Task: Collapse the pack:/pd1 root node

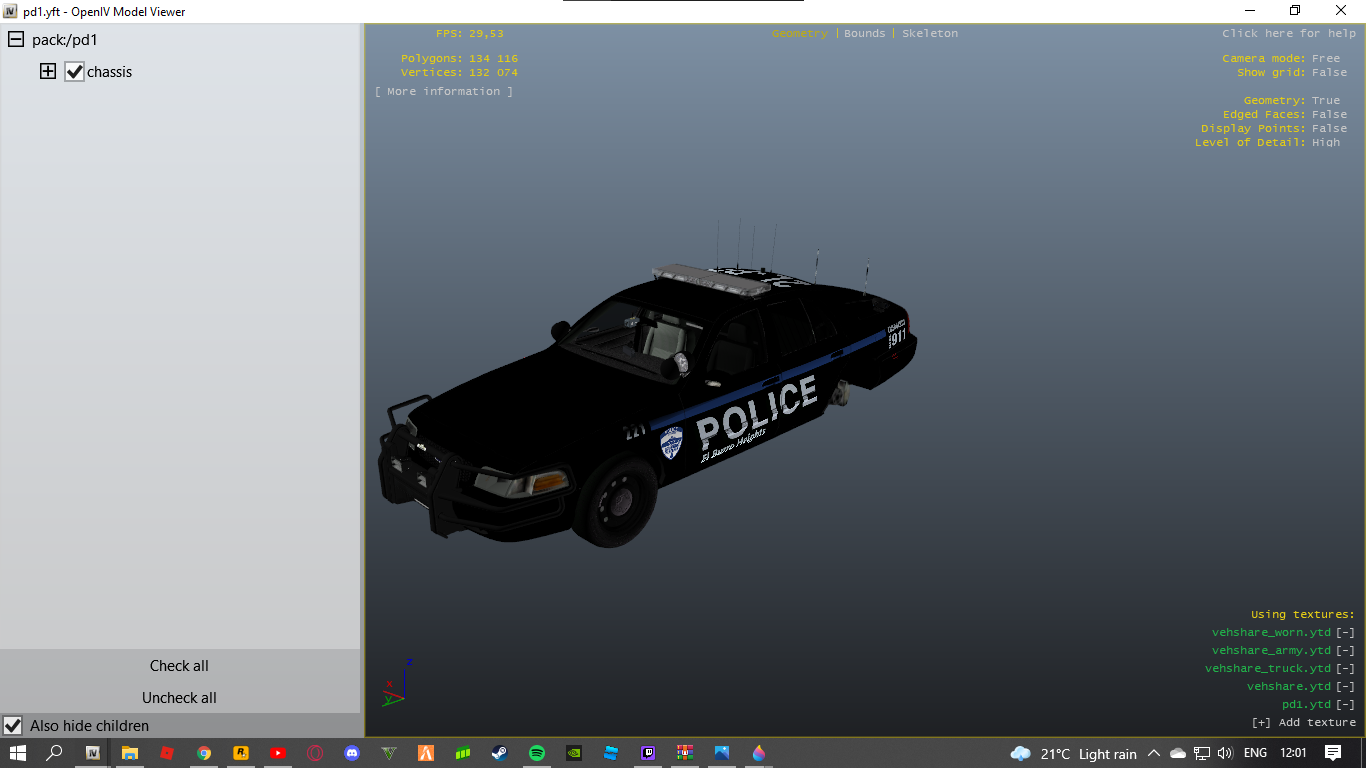Action: coord(16,40)
